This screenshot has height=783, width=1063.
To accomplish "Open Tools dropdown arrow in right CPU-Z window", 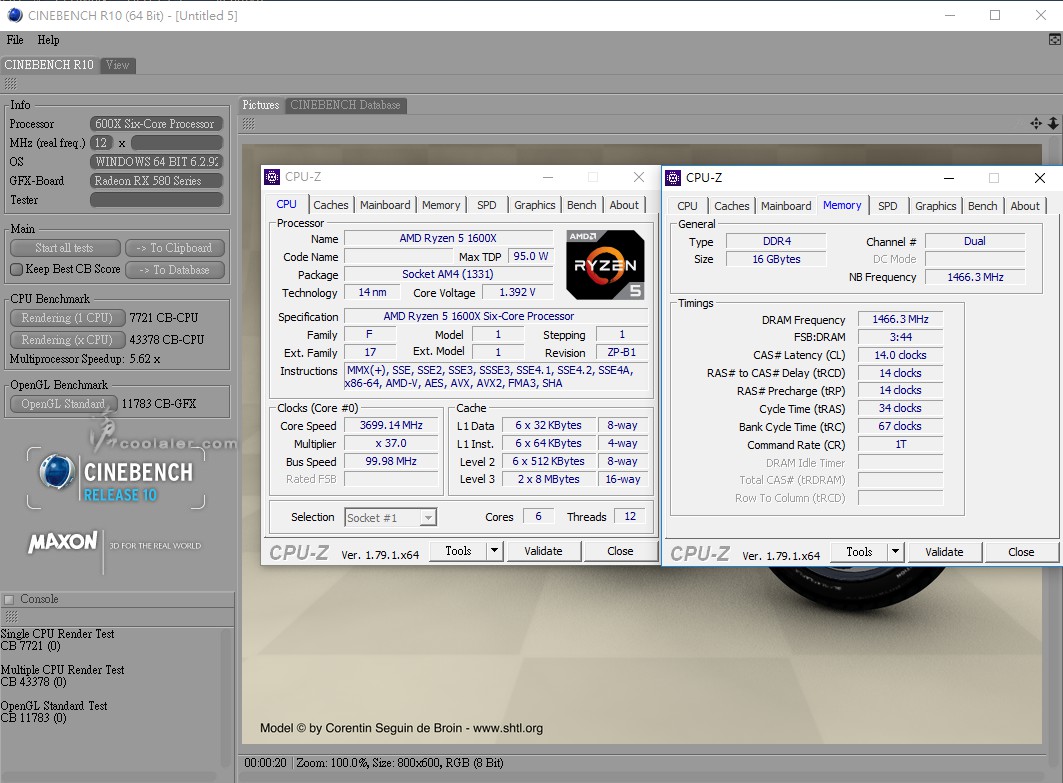I will click(895, 552).
